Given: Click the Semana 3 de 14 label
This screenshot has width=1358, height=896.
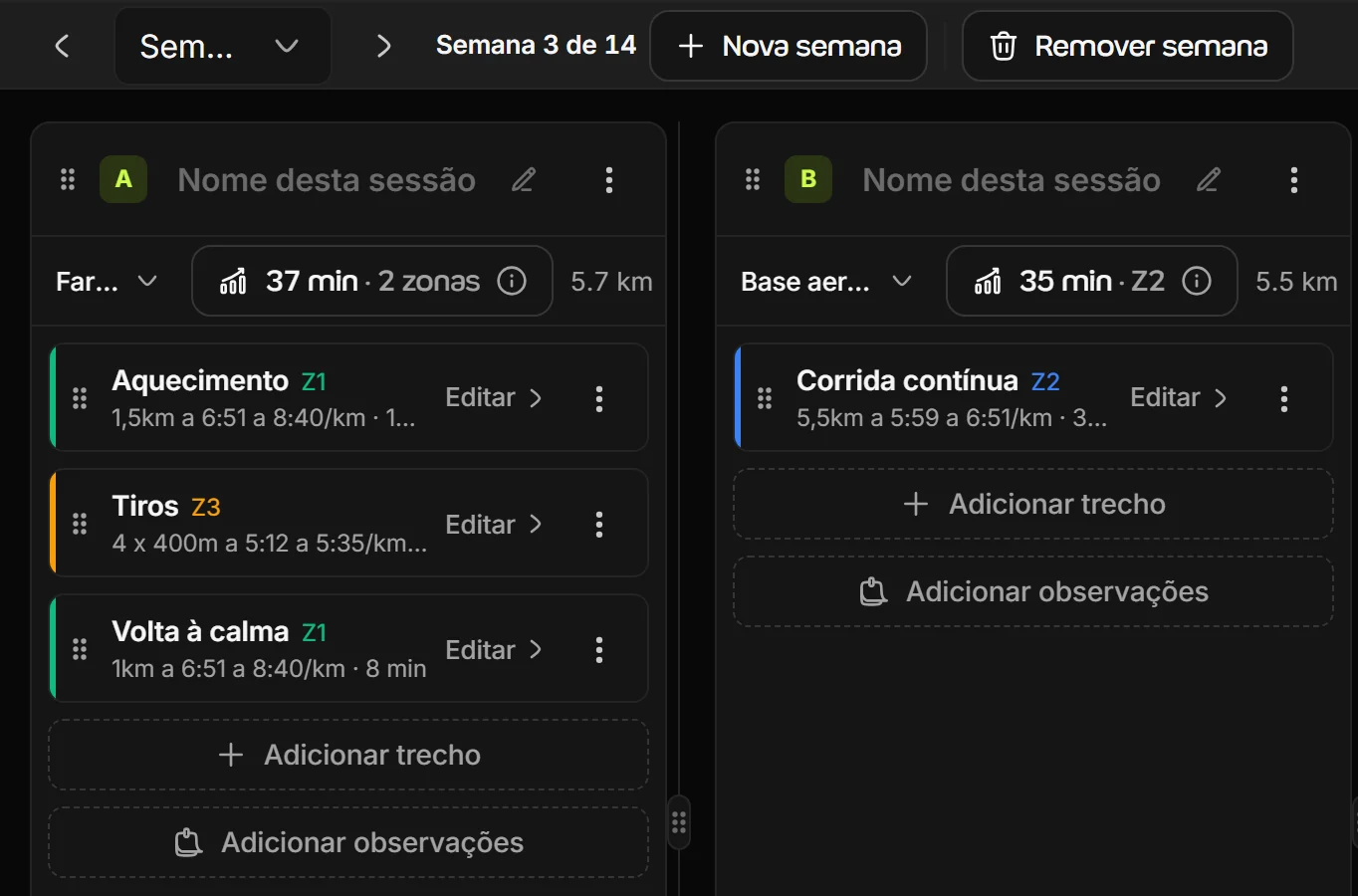Looking at the screenshot, I should (x=536, y=46).
